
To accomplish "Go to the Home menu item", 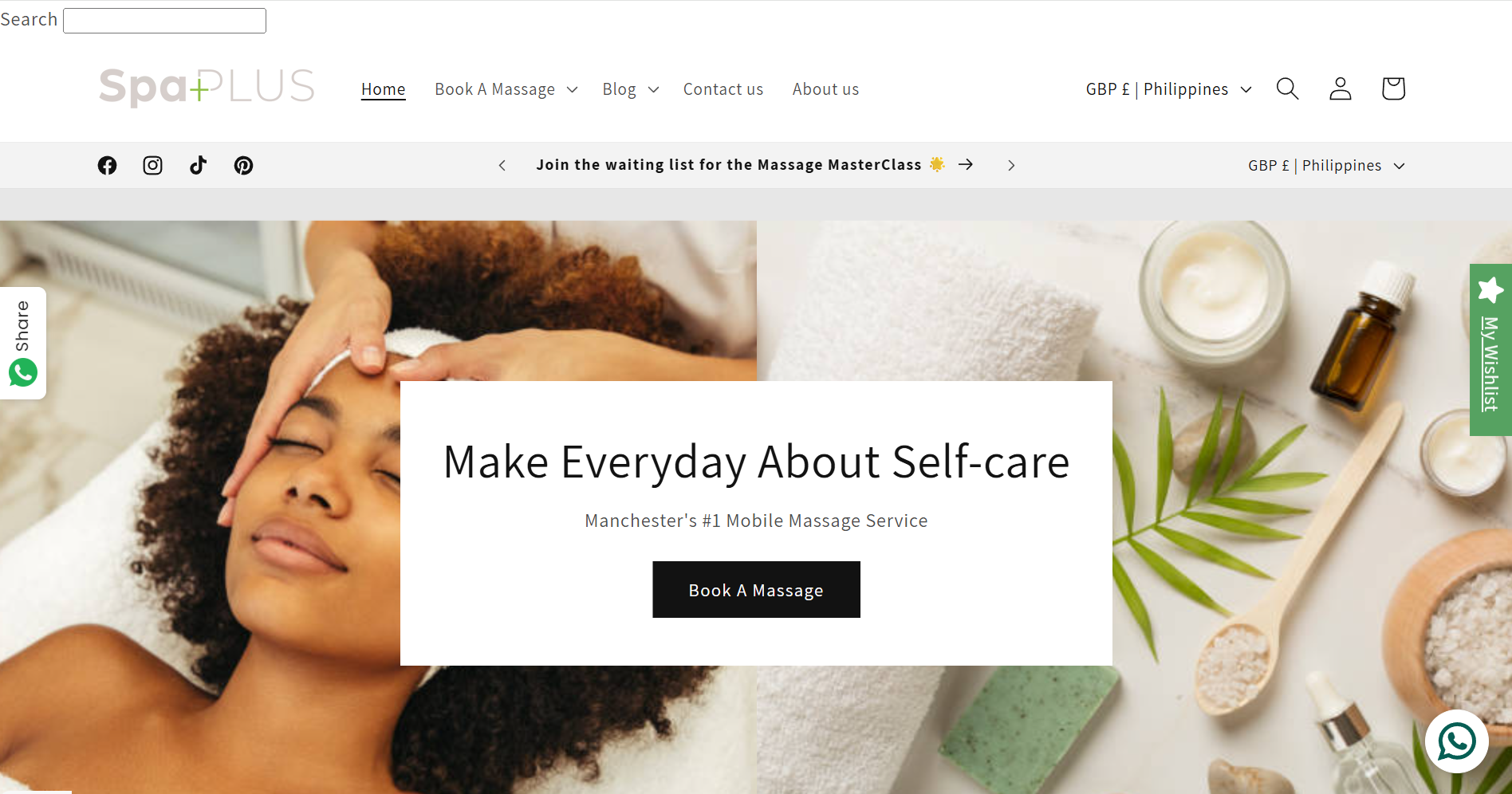I will (383, 89).
